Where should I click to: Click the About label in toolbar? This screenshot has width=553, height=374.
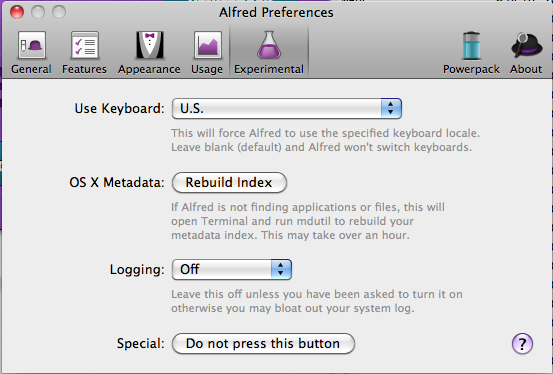(x=526, y=69)
